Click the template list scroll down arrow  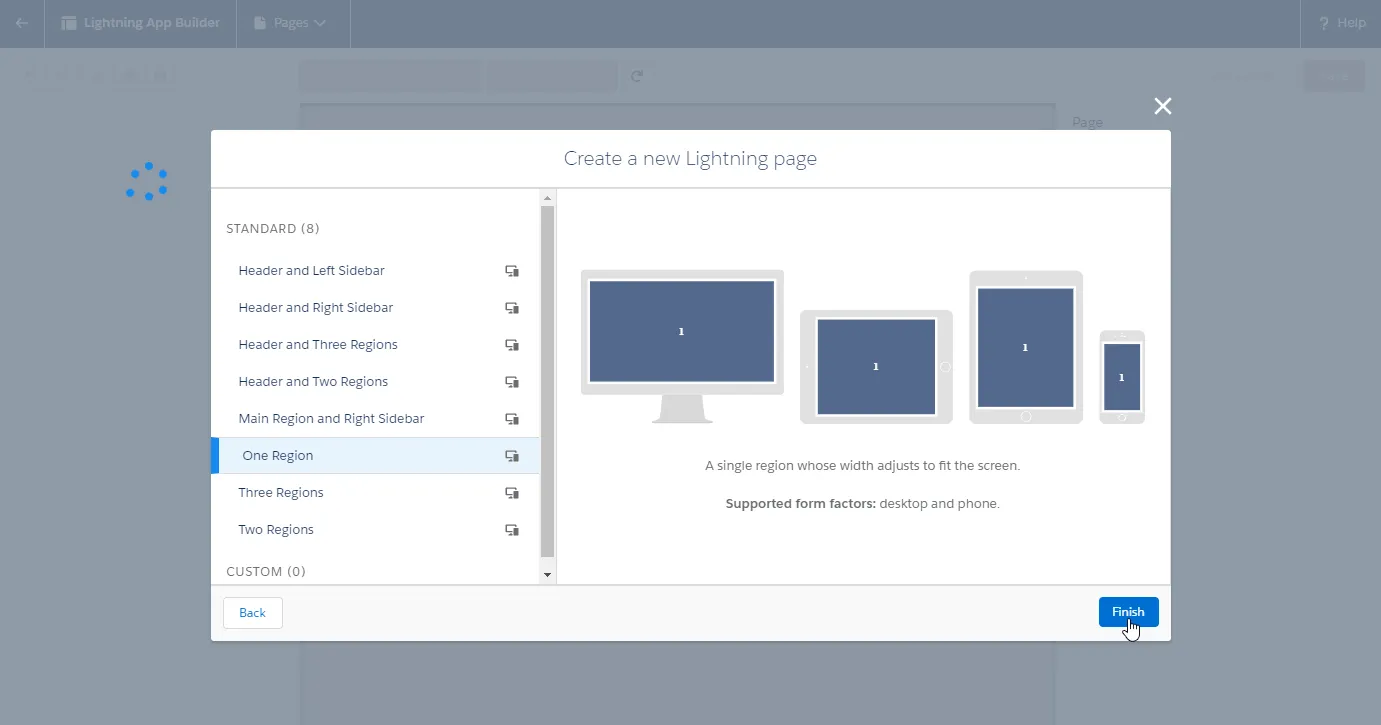tap(547, 575)
